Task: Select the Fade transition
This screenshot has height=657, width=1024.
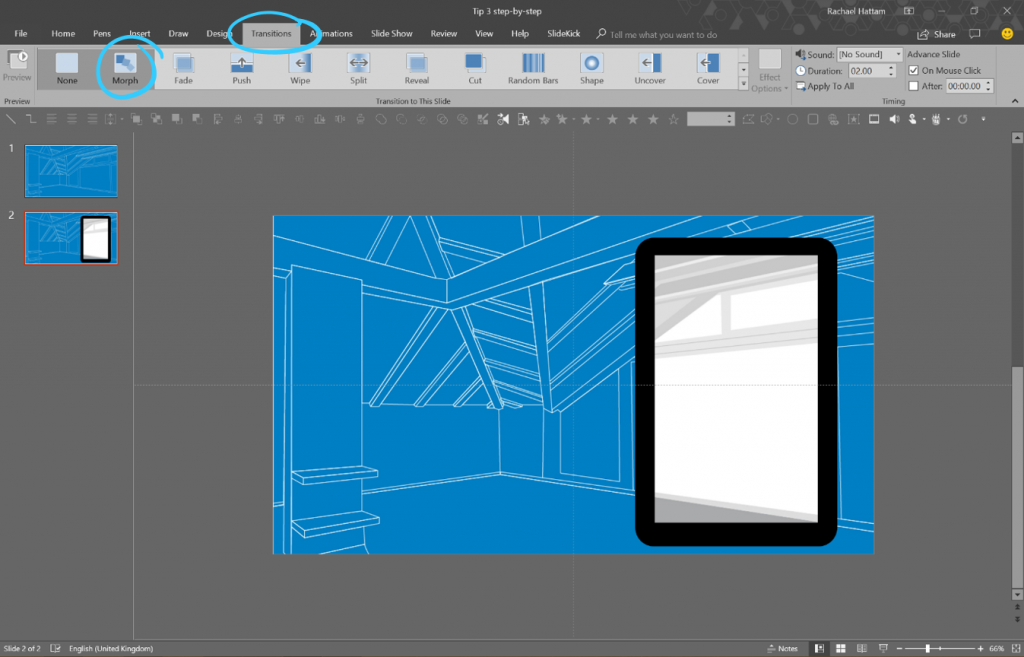Action: coord(182,68)
